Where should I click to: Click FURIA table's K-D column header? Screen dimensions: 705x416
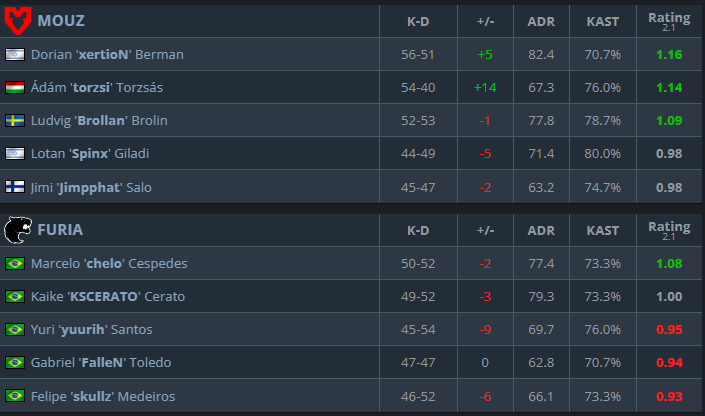418,230
